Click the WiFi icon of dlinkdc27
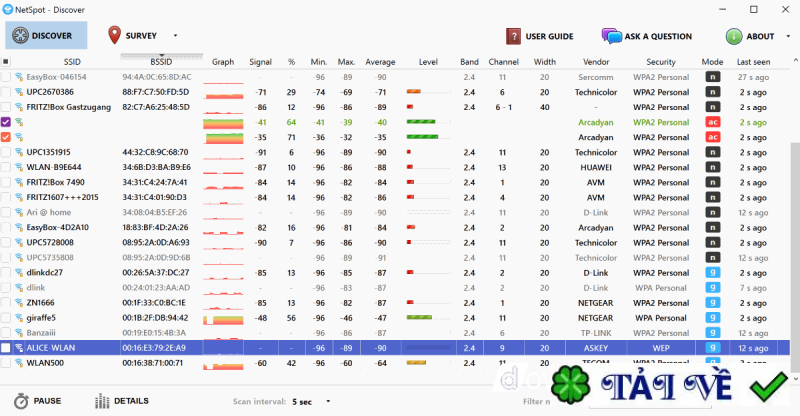Image resolution: width=800 pixels, height=416 pixels. point(19,273)
